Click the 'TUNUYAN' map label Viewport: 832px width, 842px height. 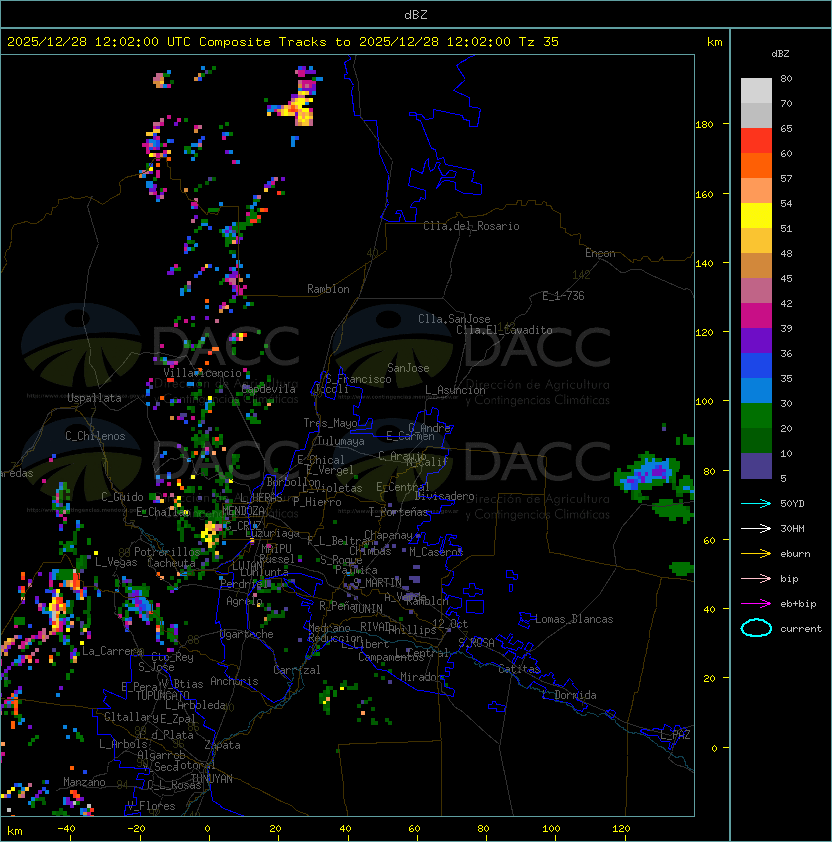[212, 779]
